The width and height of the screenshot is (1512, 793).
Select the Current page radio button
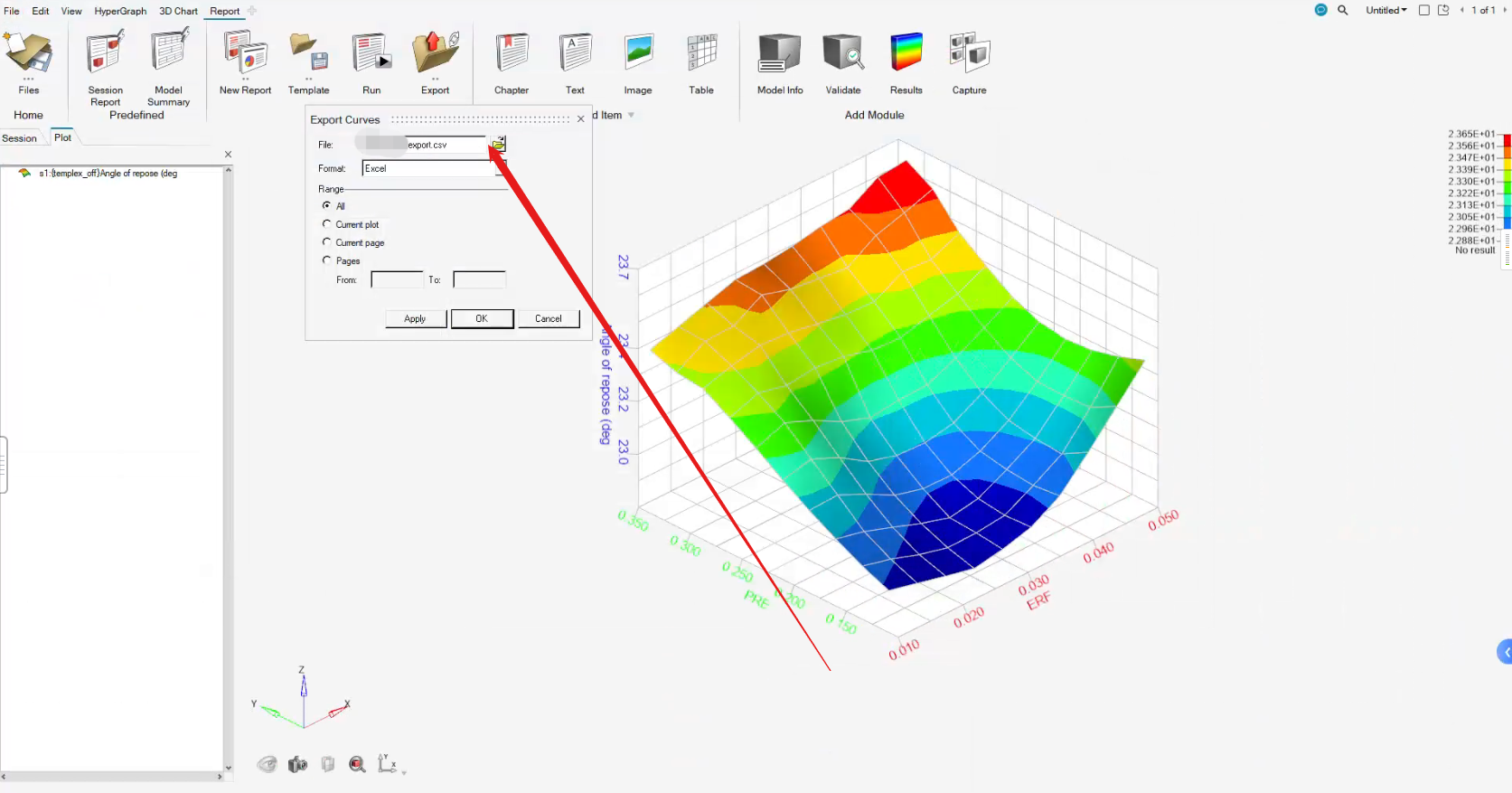coord(327,241)
